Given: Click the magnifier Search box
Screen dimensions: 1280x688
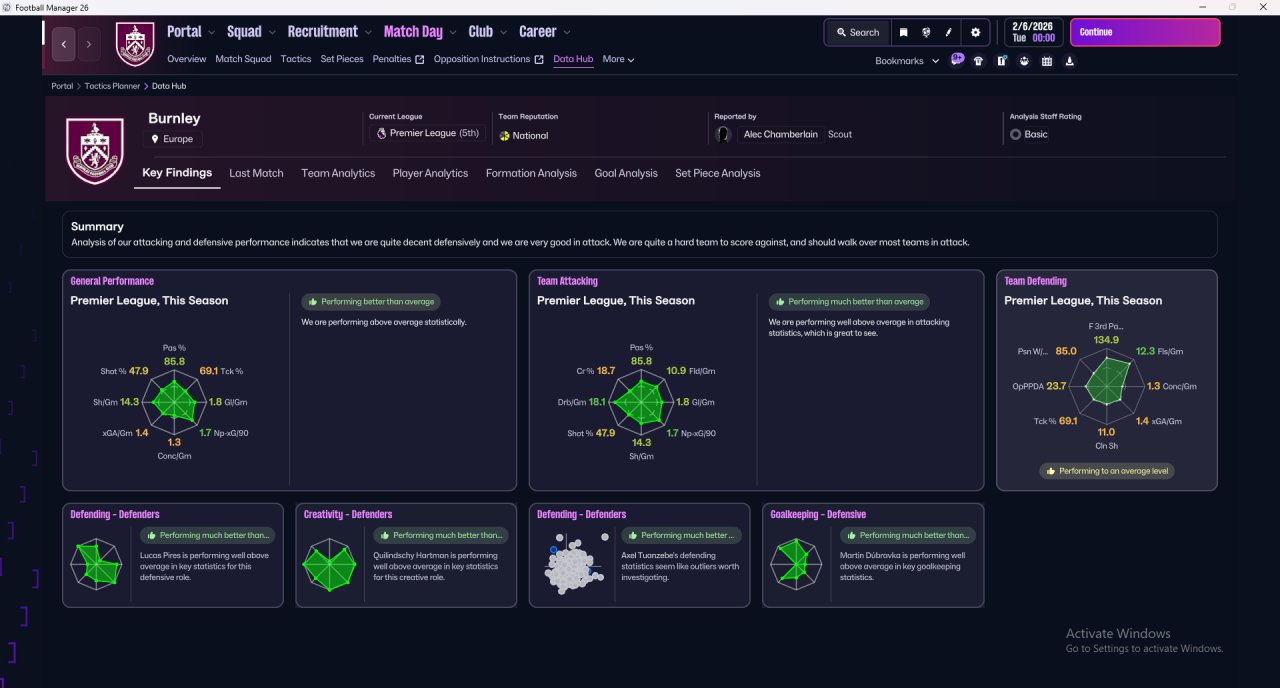Looking at the screenshot, I should click(857, 32).
